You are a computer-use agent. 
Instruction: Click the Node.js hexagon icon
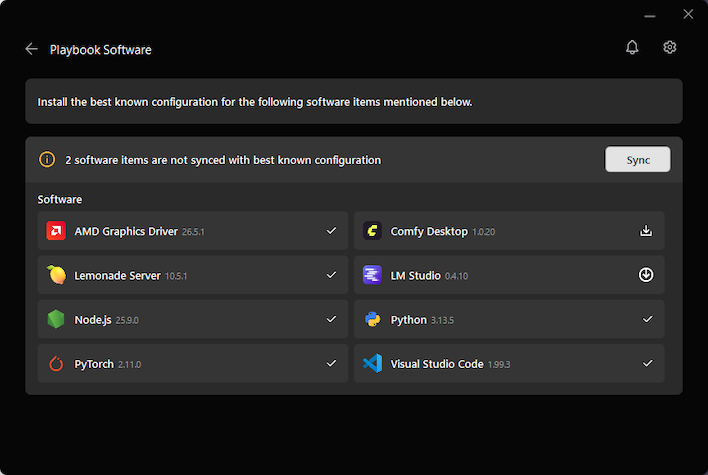[x=56, y=319]
